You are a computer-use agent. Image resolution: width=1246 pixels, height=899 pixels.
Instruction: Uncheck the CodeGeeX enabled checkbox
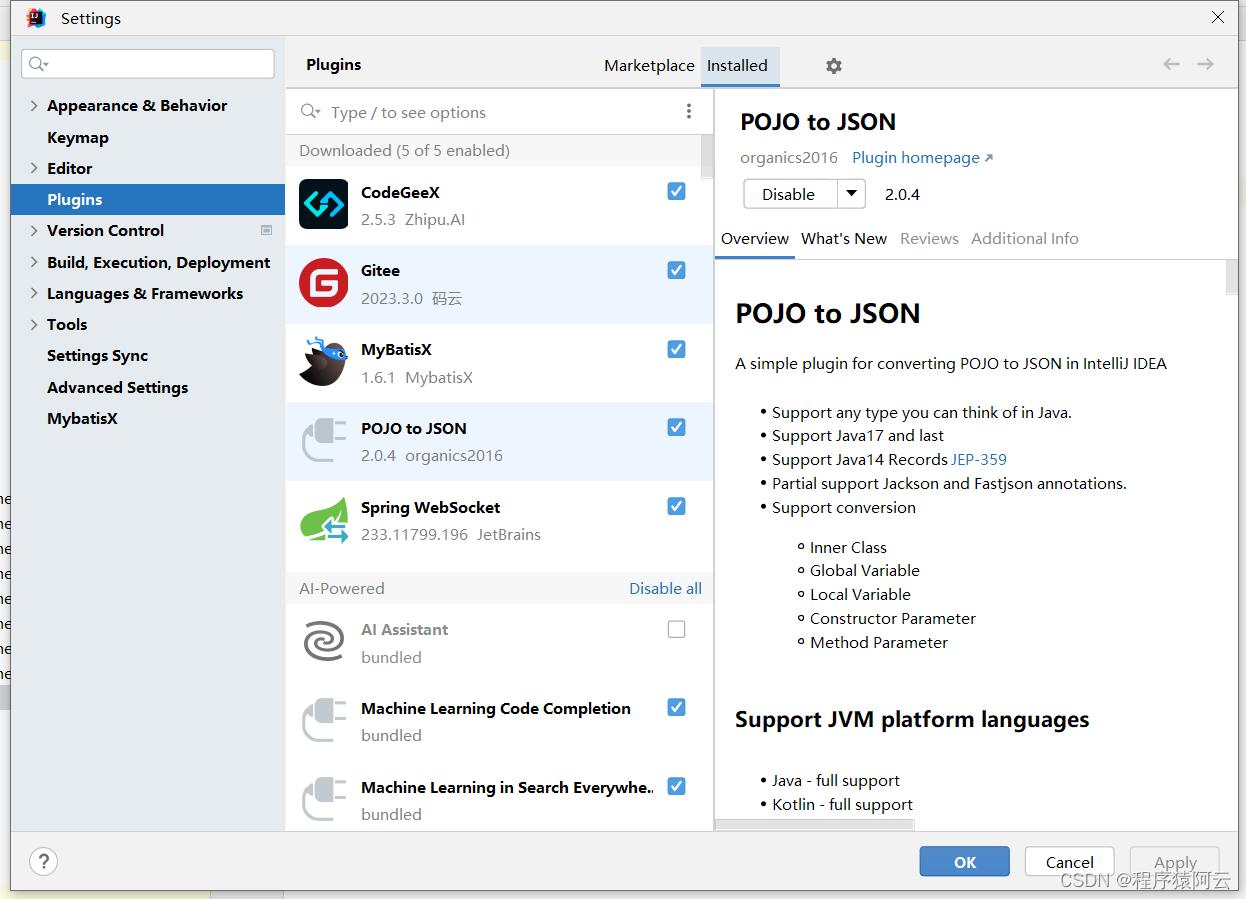676,191
